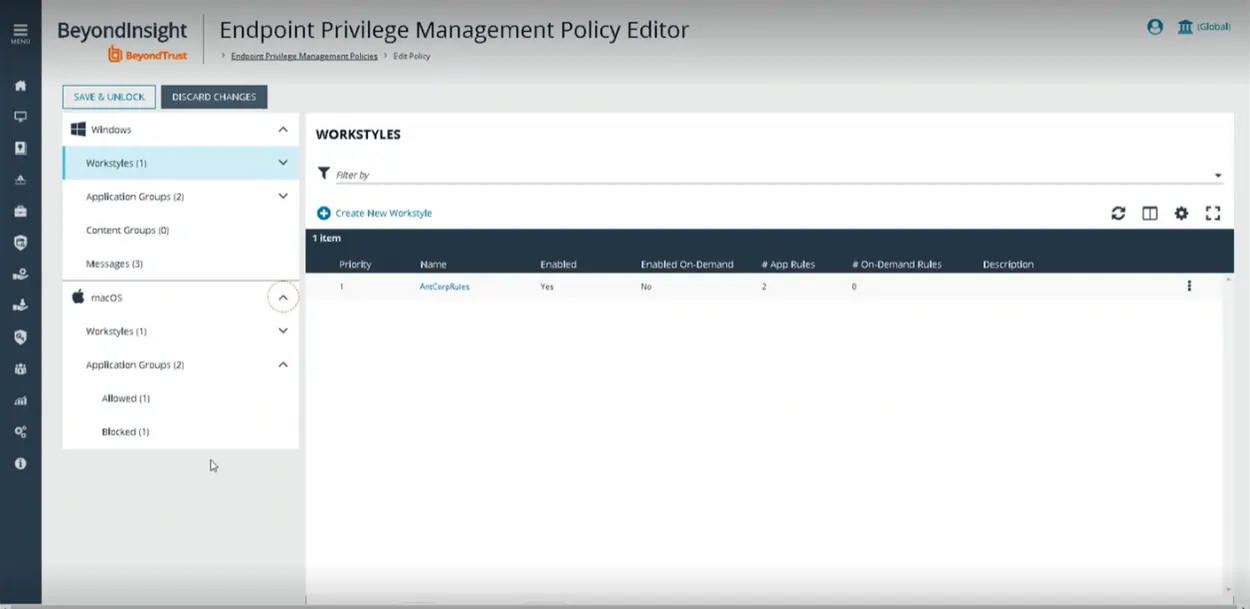This screenshot has height=609, width=1250.
Task: Click the 'No' Enabled On-Demand cell
Action: click(646, 286)
